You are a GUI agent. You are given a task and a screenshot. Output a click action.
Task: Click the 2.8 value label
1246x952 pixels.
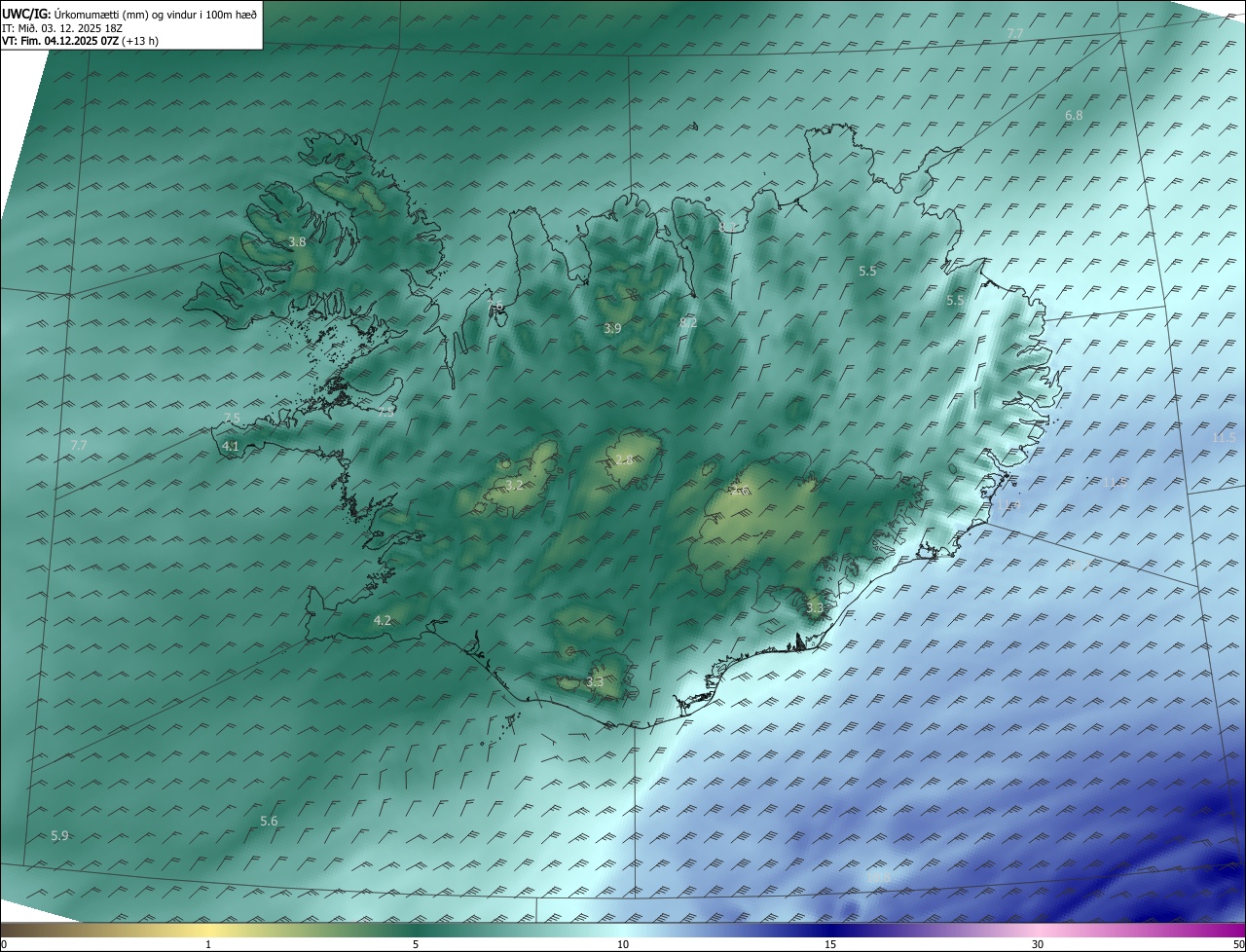624,459
